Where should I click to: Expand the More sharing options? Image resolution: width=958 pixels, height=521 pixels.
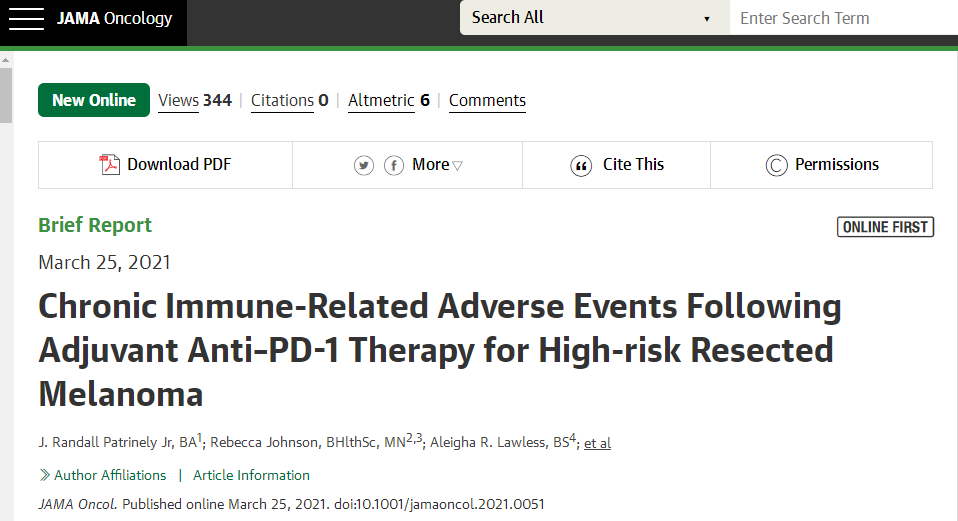tap(437, 165)
